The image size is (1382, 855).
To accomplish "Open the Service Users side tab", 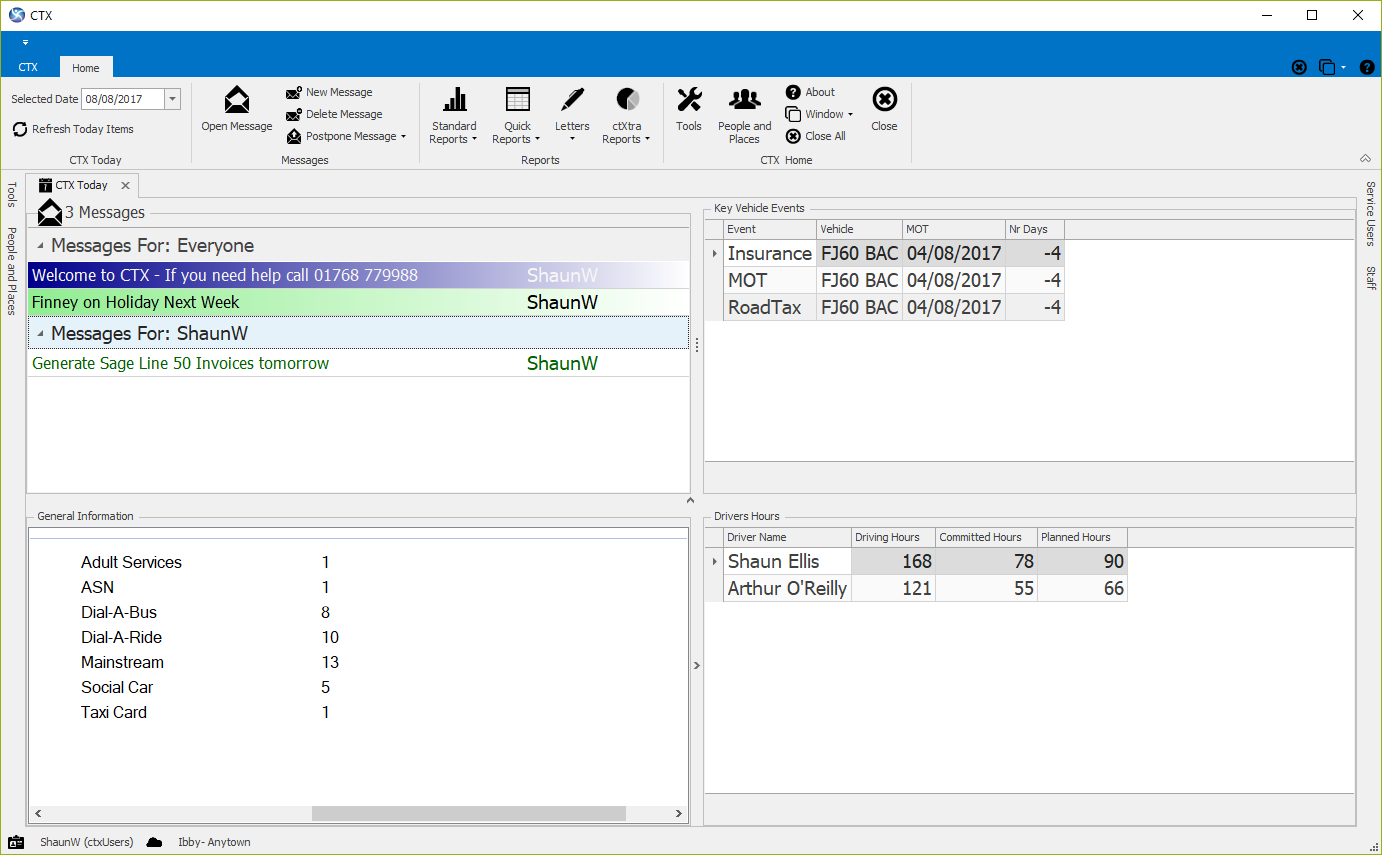I will [x=1370, y=213].
